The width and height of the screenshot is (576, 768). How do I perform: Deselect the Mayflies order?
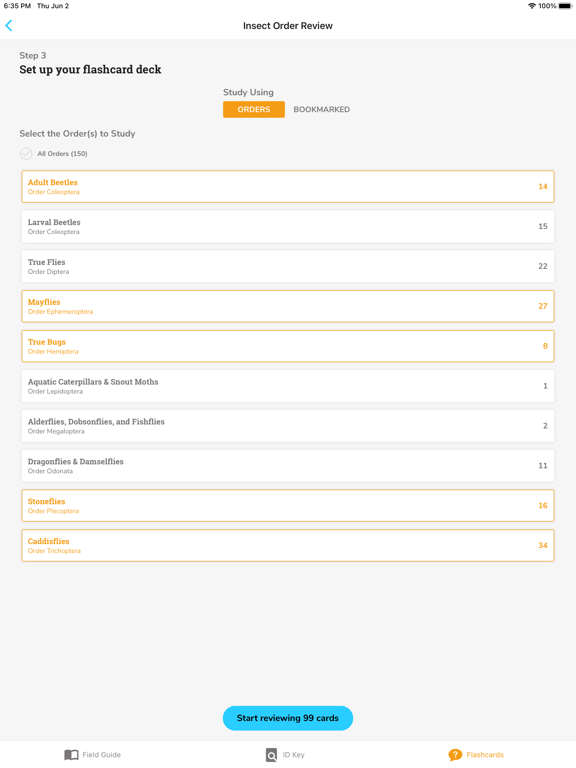[x=288, y=306]
